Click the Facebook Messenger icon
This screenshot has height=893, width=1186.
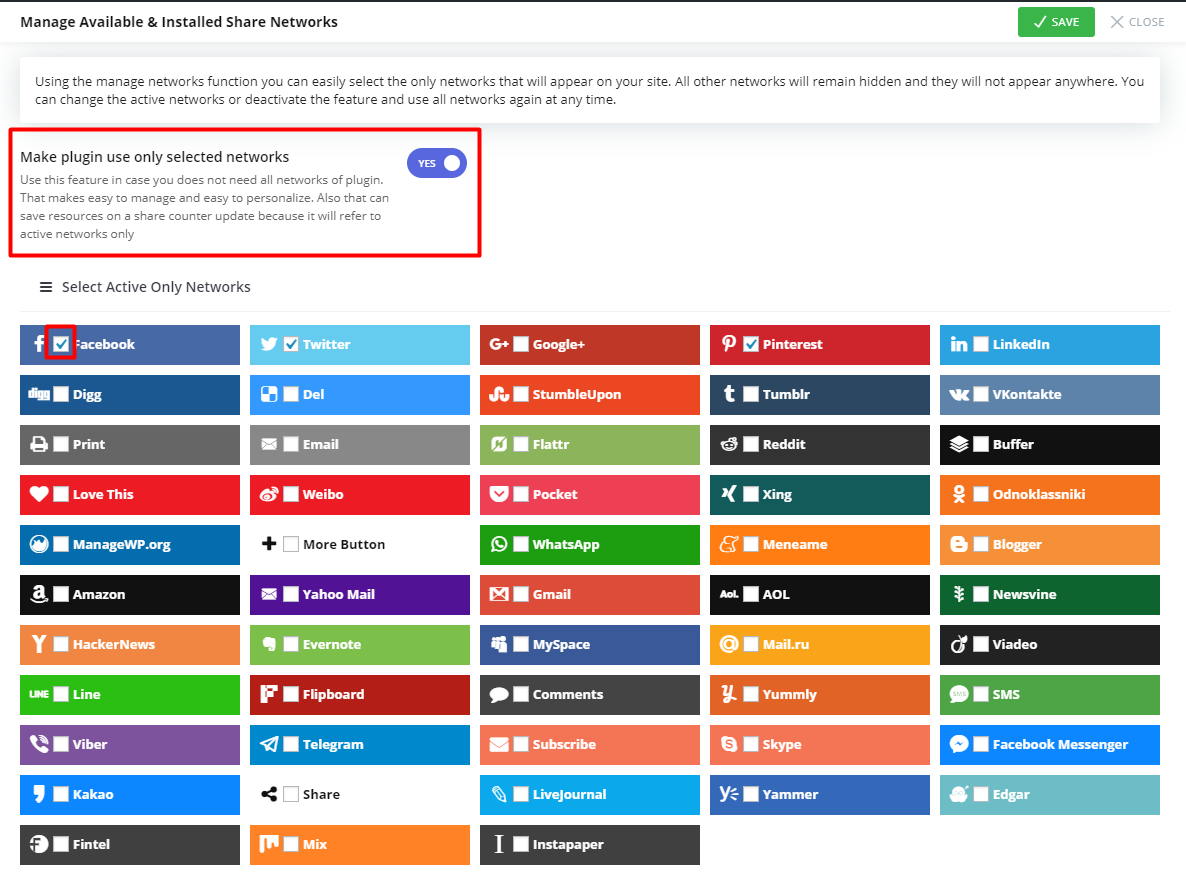959,745
